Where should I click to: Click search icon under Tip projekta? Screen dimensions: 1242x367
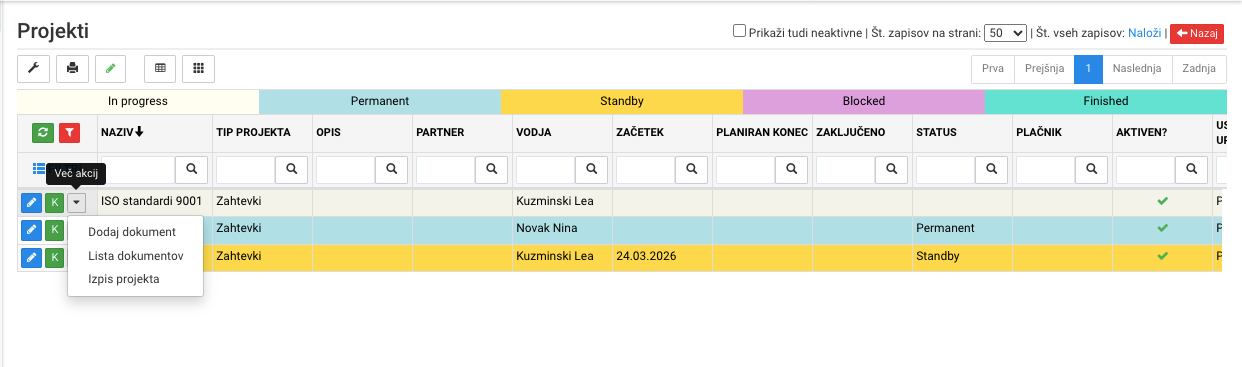coord(291,169)
